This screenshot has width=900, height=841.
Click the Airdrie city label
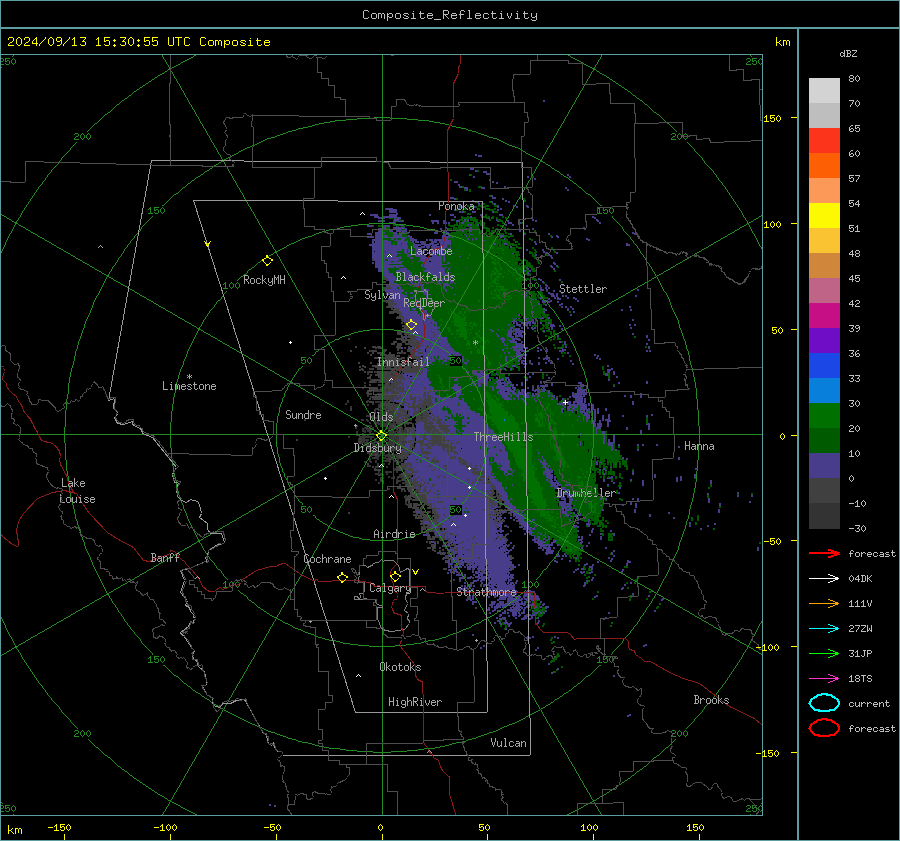tap(394, 534)
